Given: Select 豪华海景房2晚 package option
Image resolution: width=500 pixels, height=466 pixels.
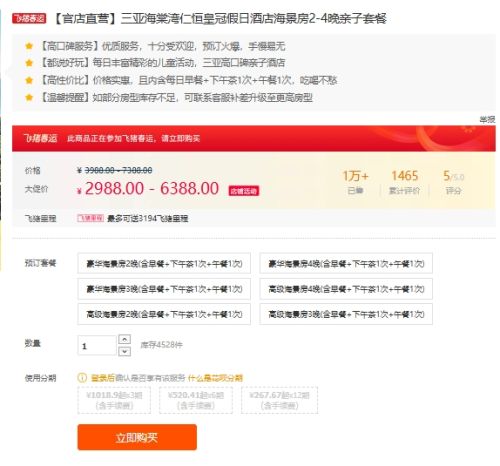Looking at the screenshot, I should [x=164, y=263].
